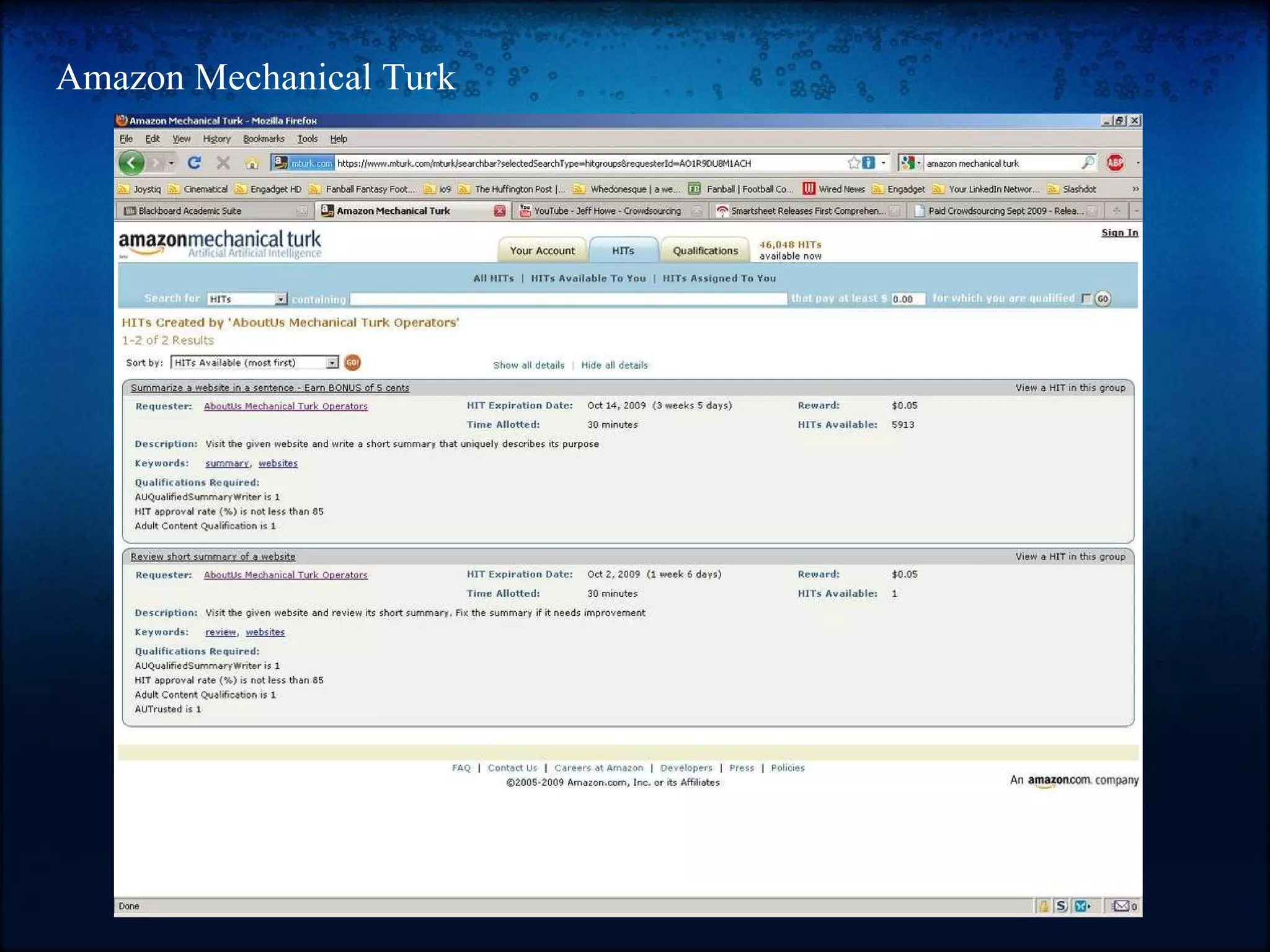Screen dimensions: 1270x952
Task: Click the Firefox Back navigation button
Action: (131, 163)
